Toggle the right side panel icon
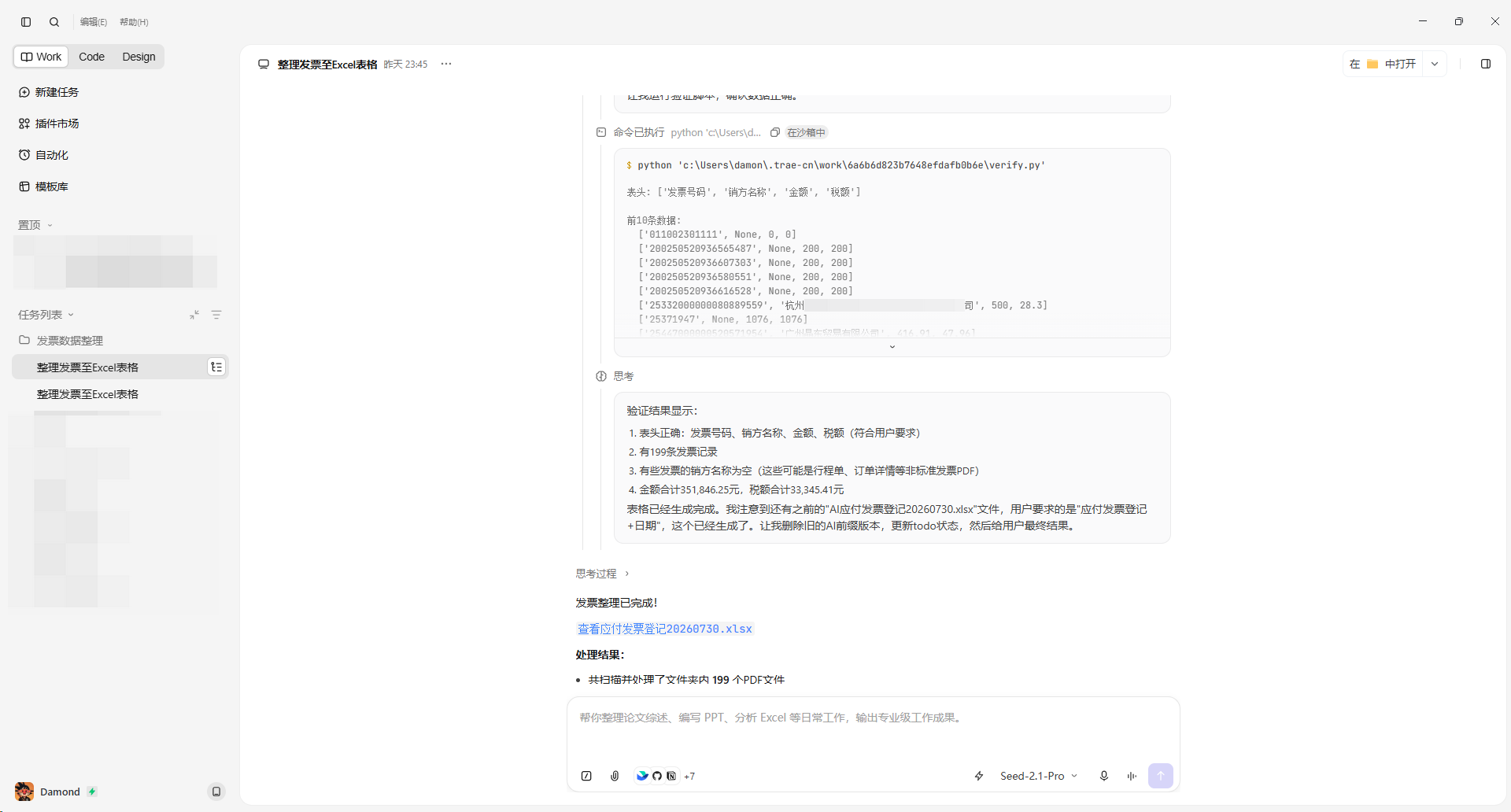The height and width of the screenshot is (812, 1511). click(x=1486, y=64)
